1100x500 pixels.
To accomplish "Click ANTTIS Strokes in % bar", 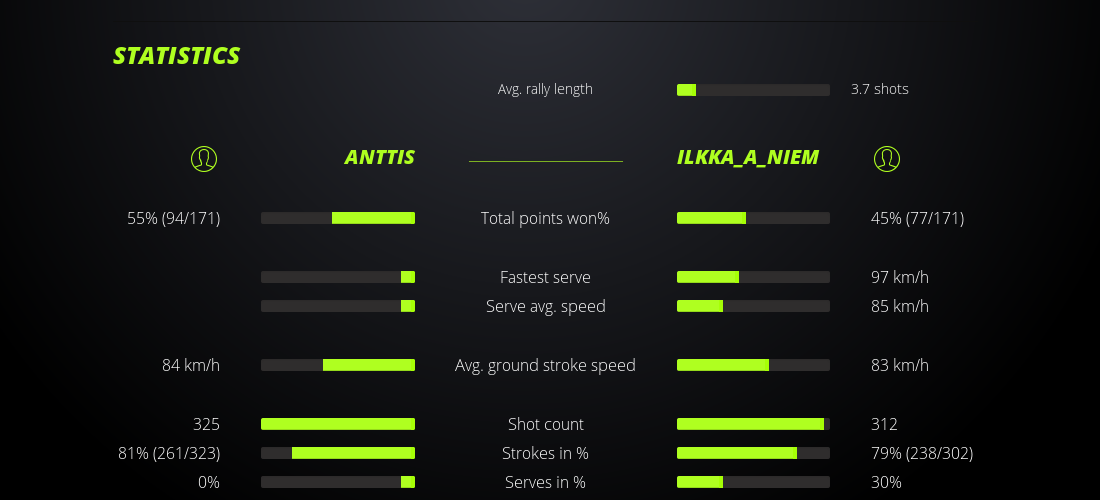I will click(338, 453).
